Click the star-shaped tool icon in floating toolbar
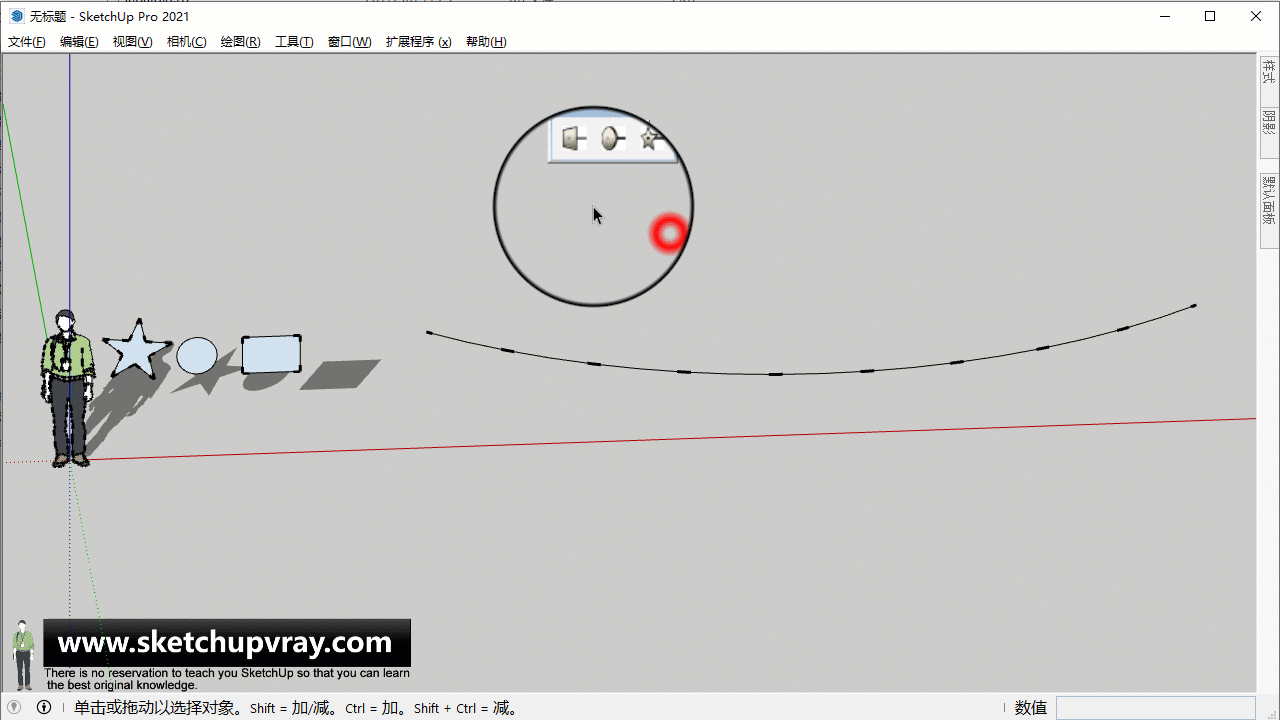 tap(650, 138)
